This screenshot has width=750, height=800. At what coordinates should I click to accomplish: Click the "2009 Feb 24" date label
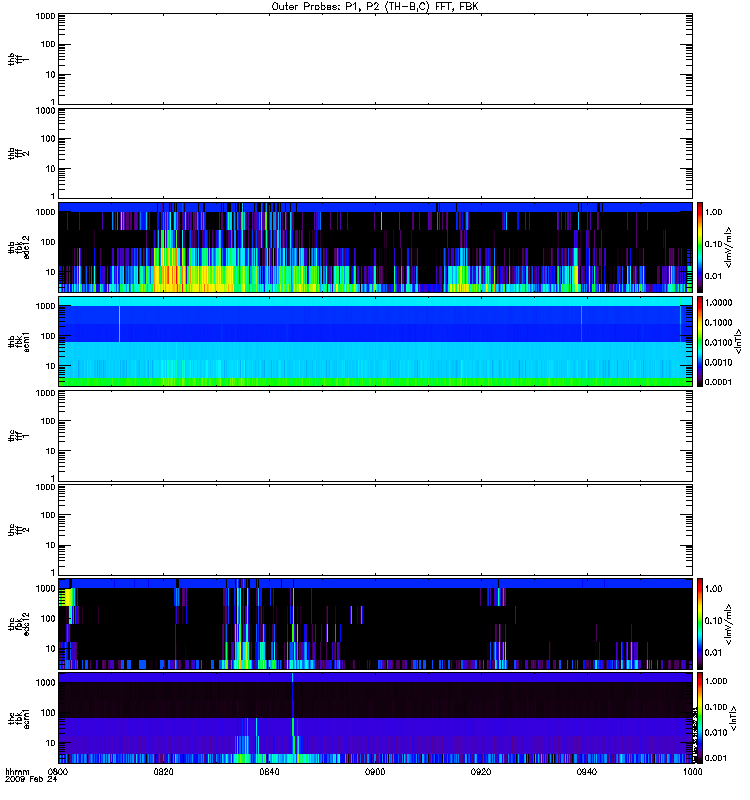click(x=31, y=780)
